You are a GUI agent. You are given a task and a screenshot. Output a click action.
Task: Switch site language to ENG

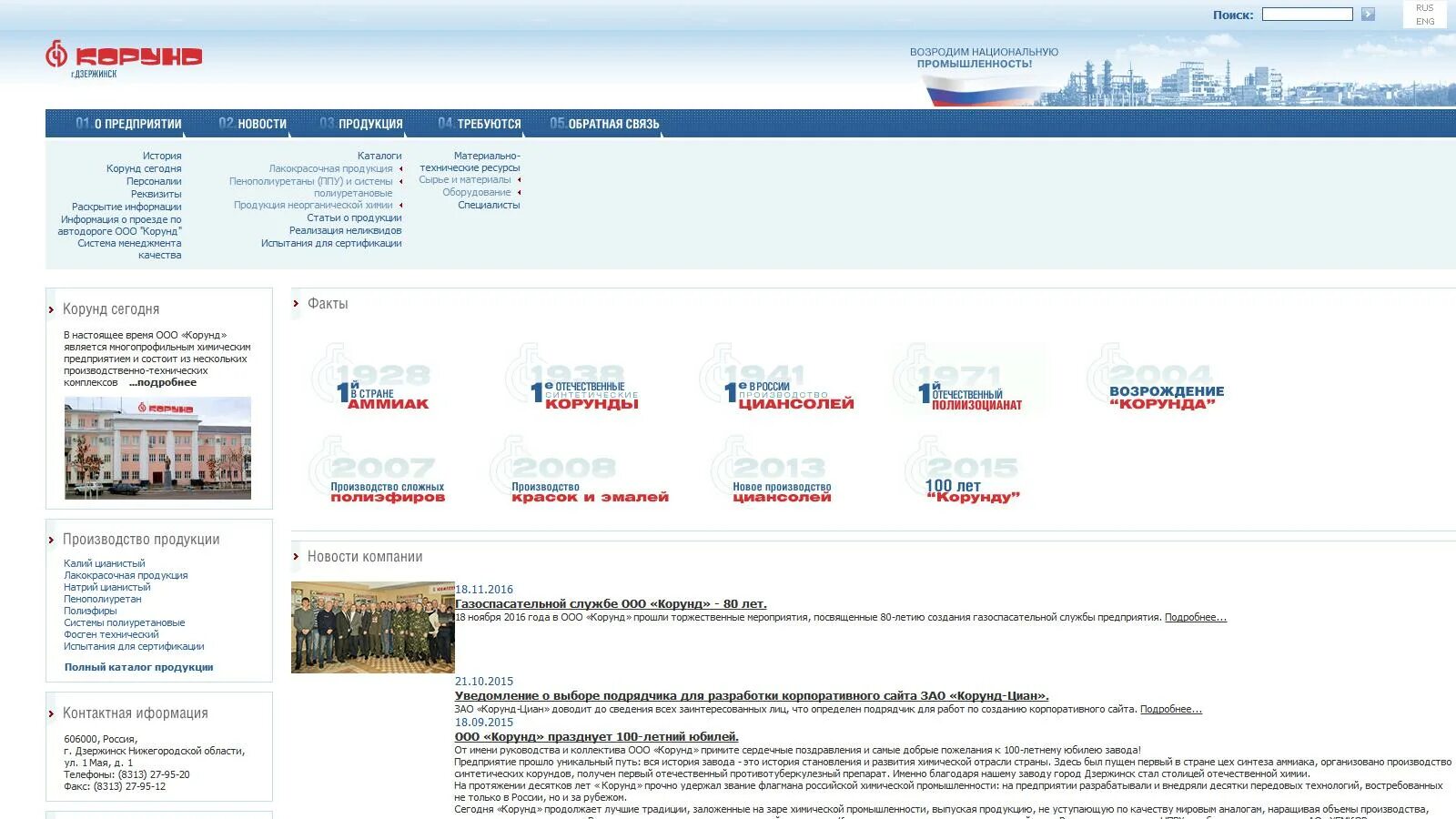coord(1424,21)
